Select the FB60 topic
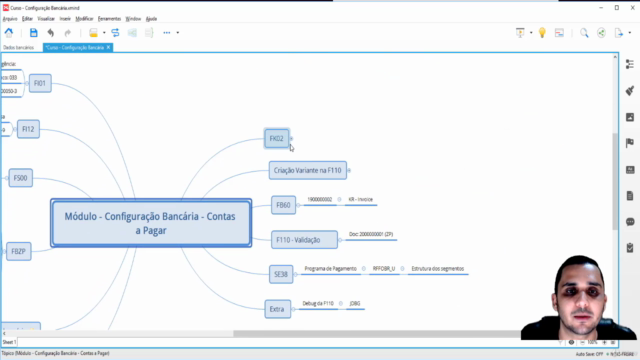The image size is (640, 360). [283, 205]
